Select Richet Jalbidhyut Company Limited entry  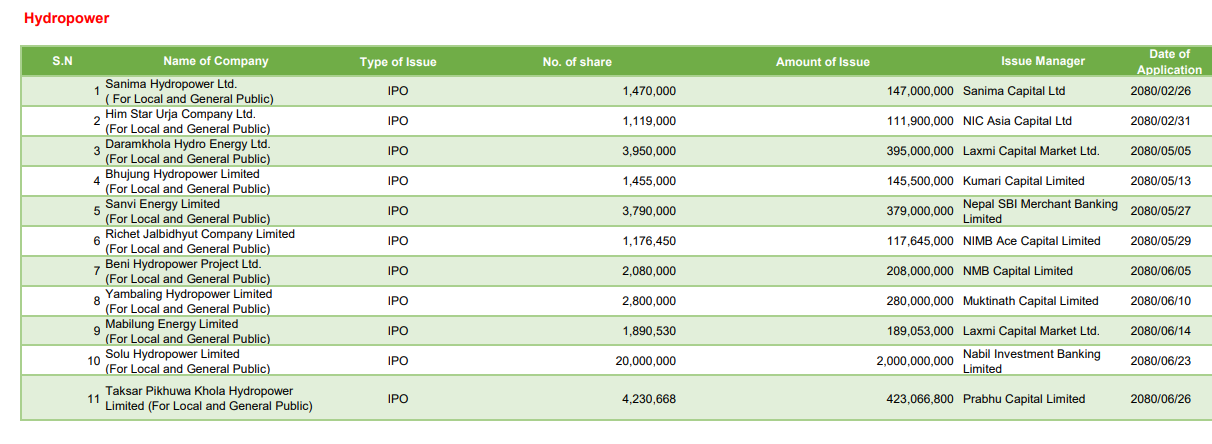200,234
